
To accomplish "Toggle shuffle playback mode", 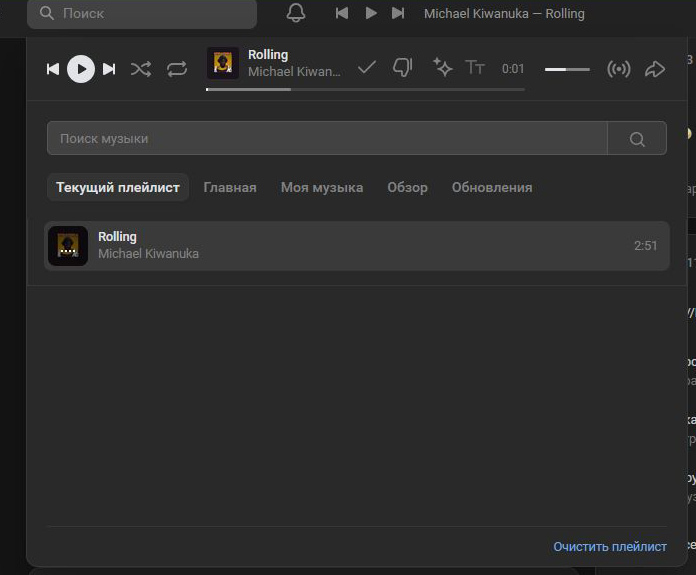I will pyautogui.click(x=141, y=69).
